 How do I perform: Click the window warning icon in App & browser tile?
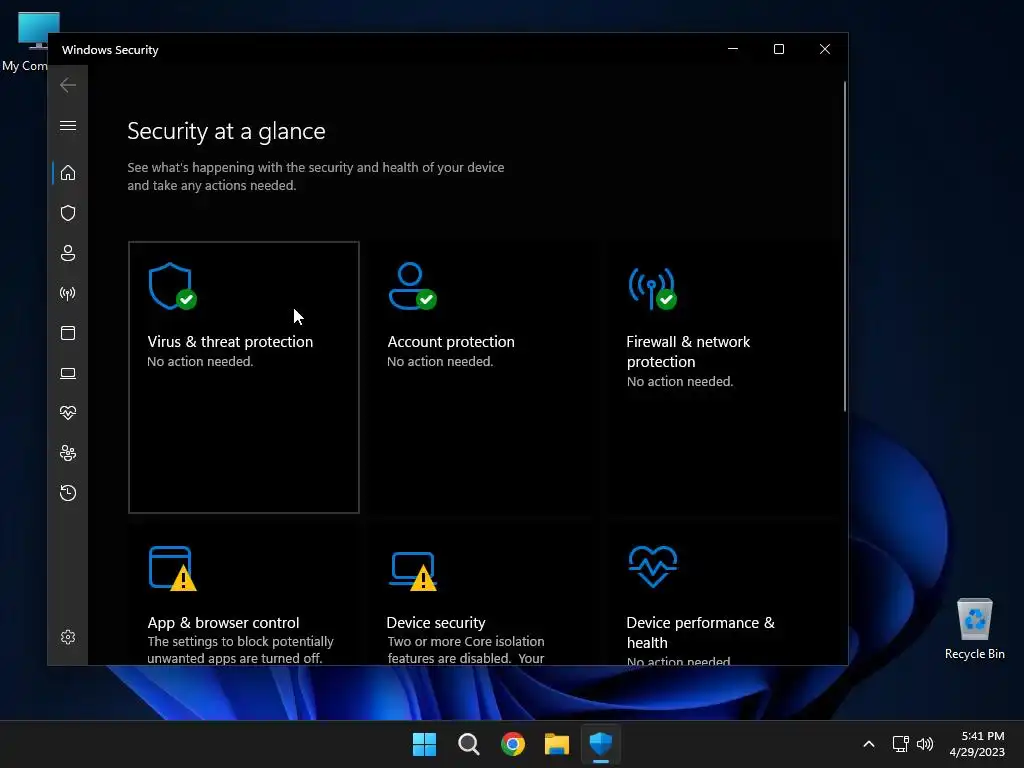[172, 569]
